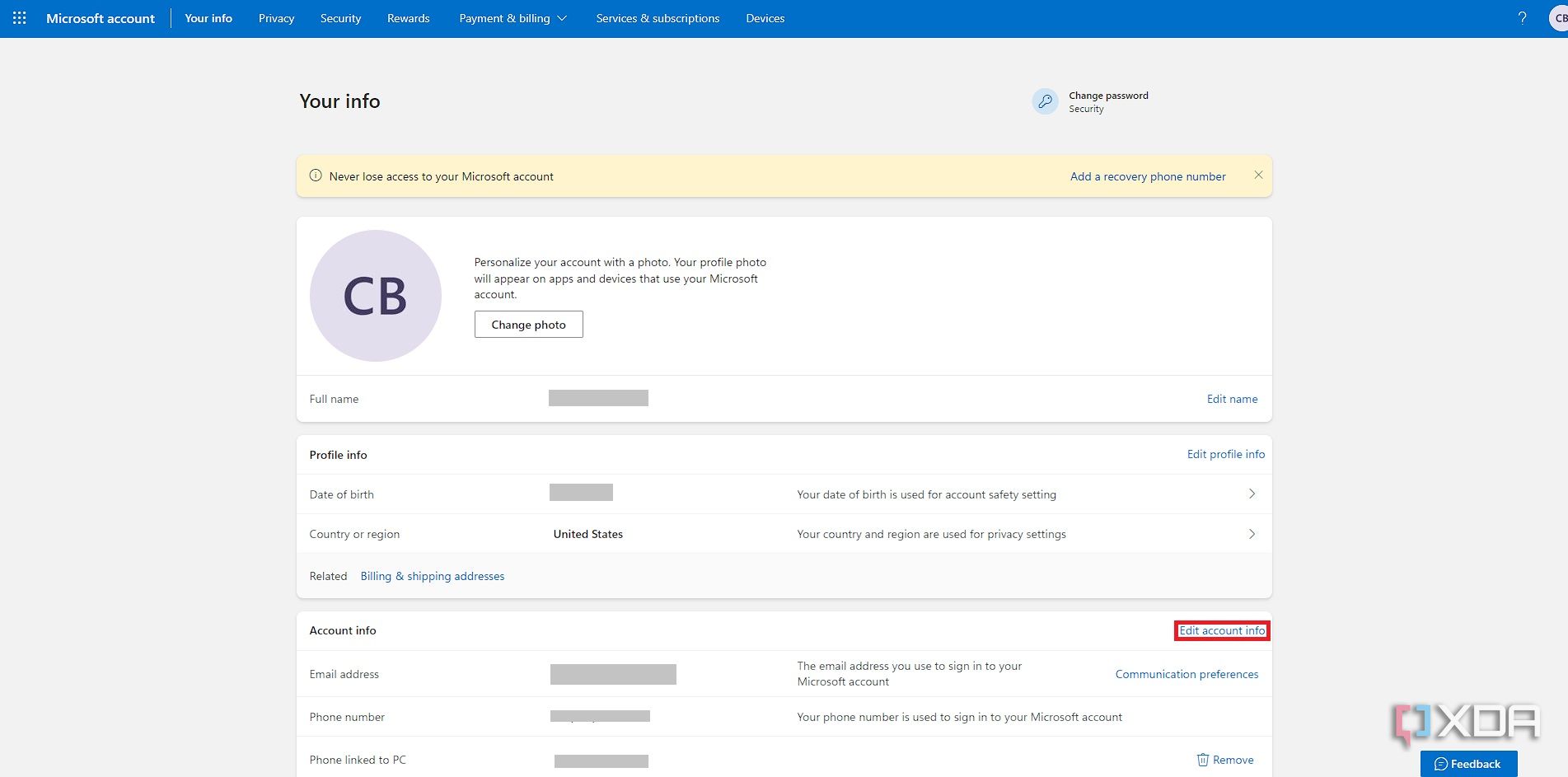This screenshot has width=1568, height=777.
Task: Open the app launcher grid icon
Action: 19,17
